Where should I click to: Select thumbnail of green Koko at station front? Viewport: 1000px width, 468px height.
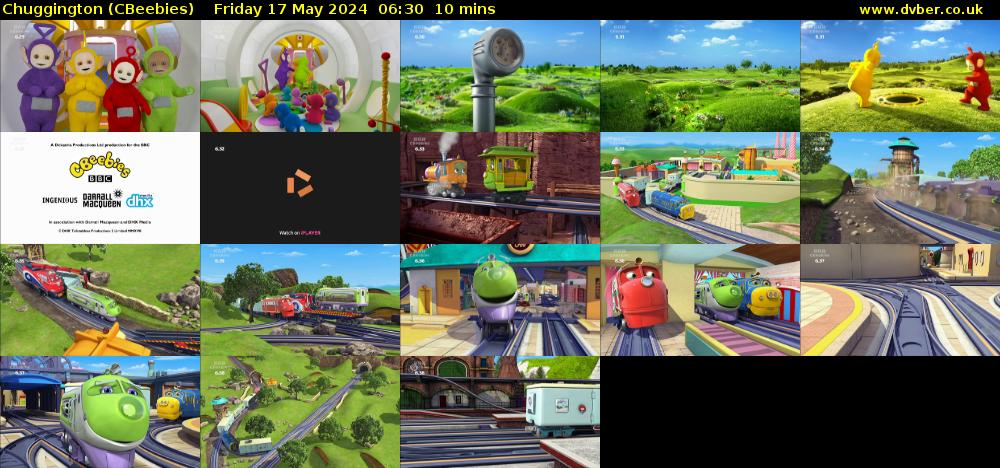coord(500,300)
